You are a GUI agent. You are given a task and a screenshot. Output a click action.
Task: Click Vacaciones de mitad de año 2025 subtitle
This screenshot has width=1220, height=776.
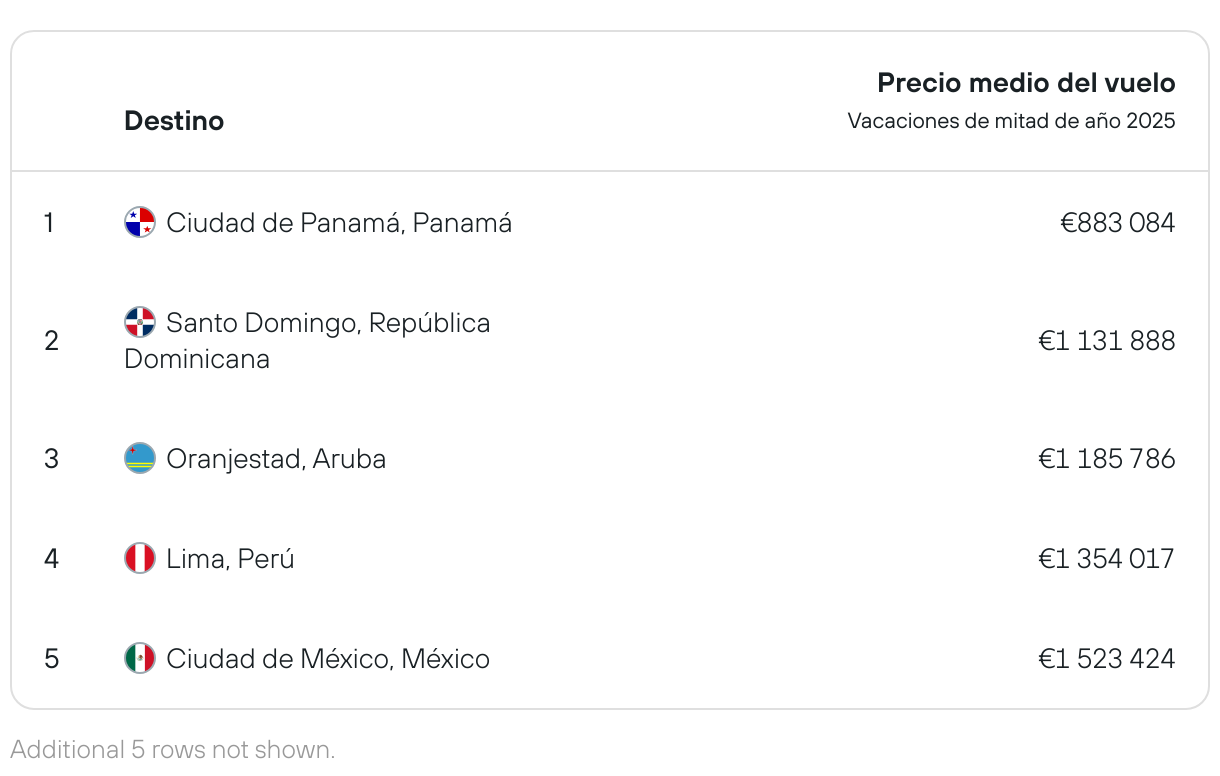pos(1011,121)
